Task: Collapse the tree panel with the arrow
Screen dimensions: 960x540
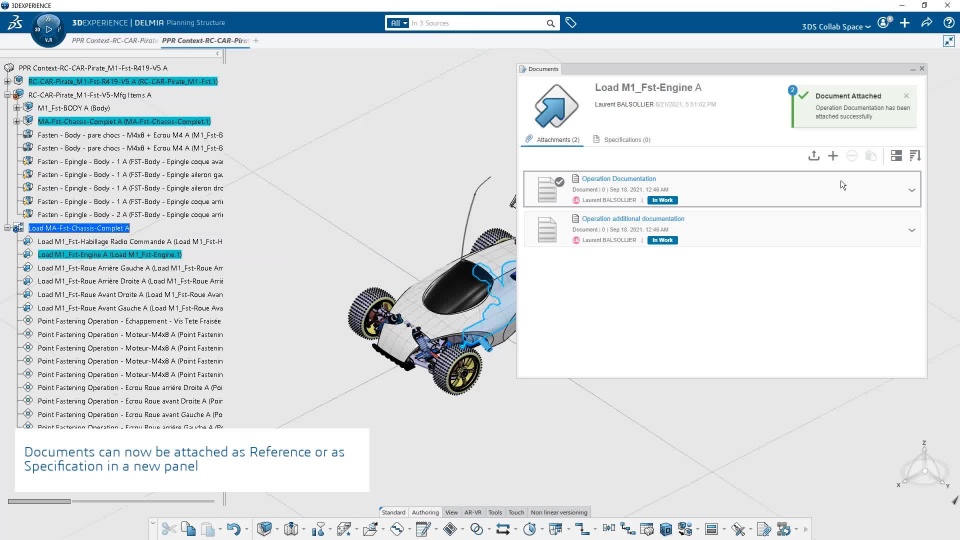Action: pos(218,54)
